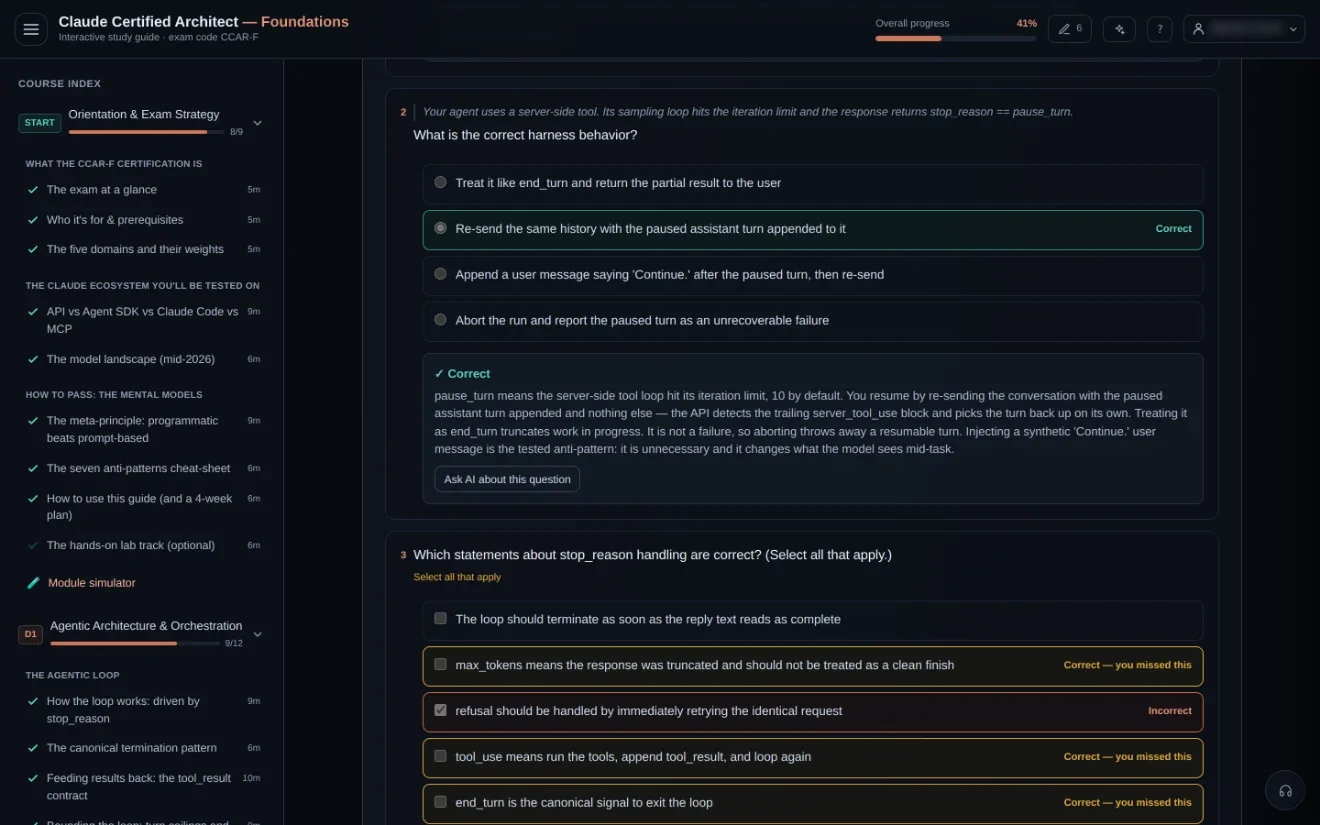This screenshot has width=1320, height=825.
Task: Click the checkmark beside 'The model landscape (mid-2026)'
Action: (x=33, y=359)
